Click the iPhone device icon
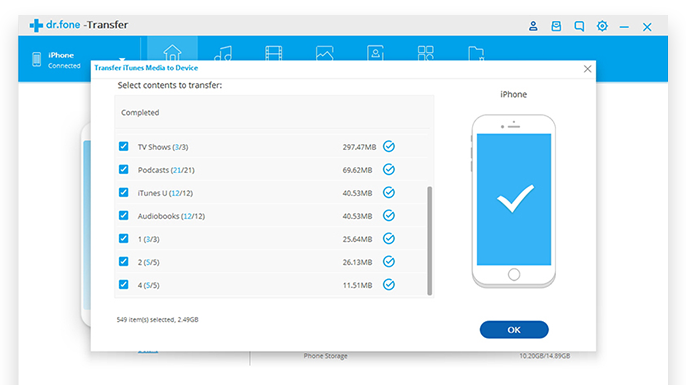The image size is (686, 385). coord(37,60)
